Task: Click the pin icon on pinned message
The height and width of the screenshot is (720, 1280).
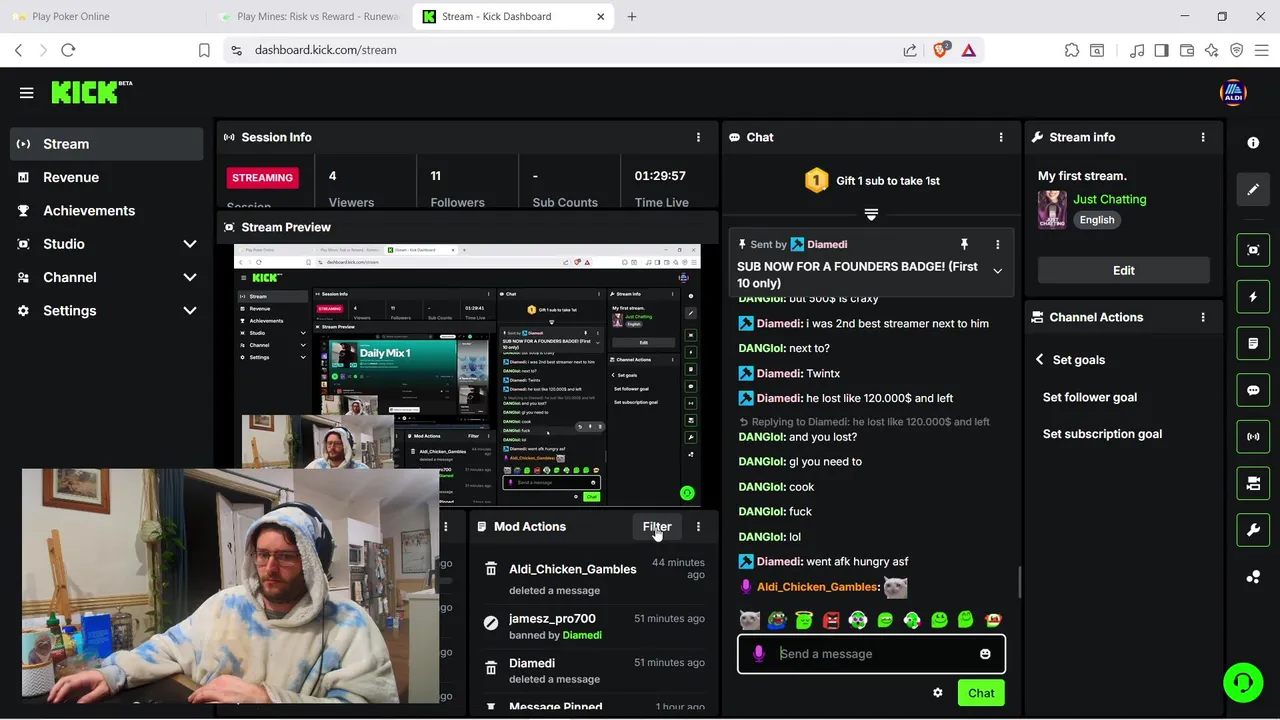Action: point(964,244)
